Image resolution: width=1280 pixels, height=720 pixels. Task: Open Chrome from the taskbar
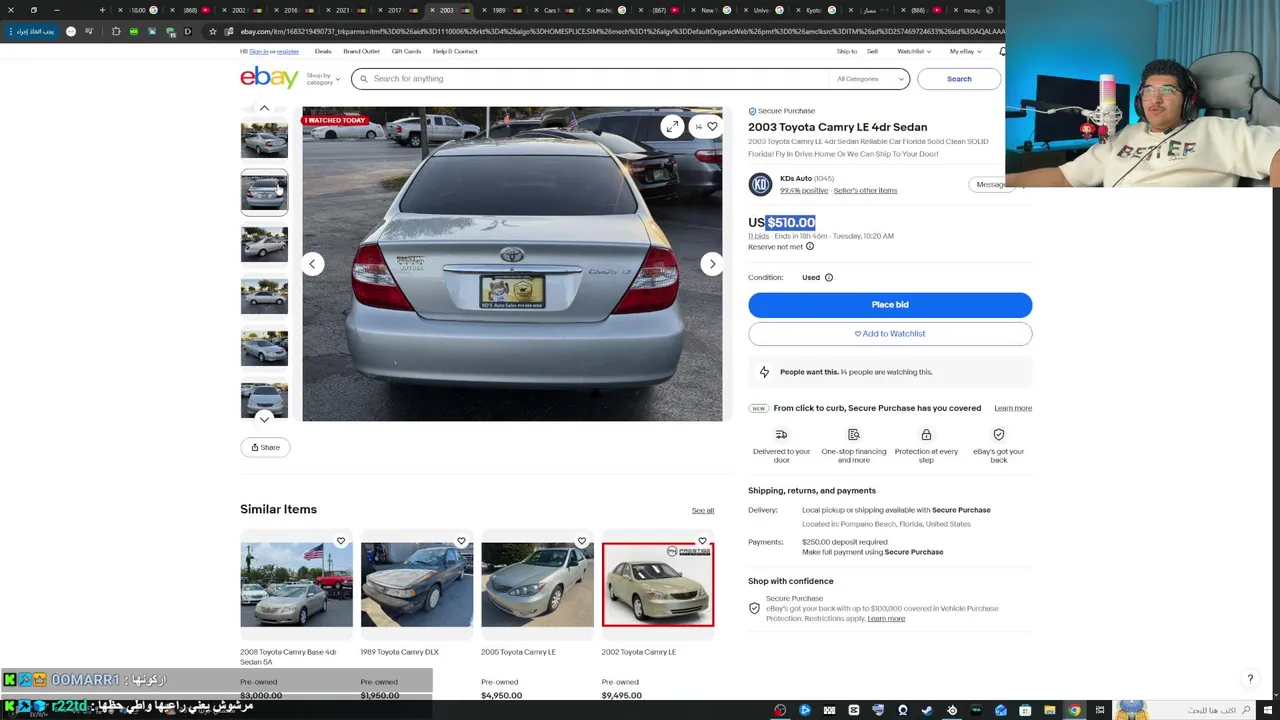pos(1074,711)
